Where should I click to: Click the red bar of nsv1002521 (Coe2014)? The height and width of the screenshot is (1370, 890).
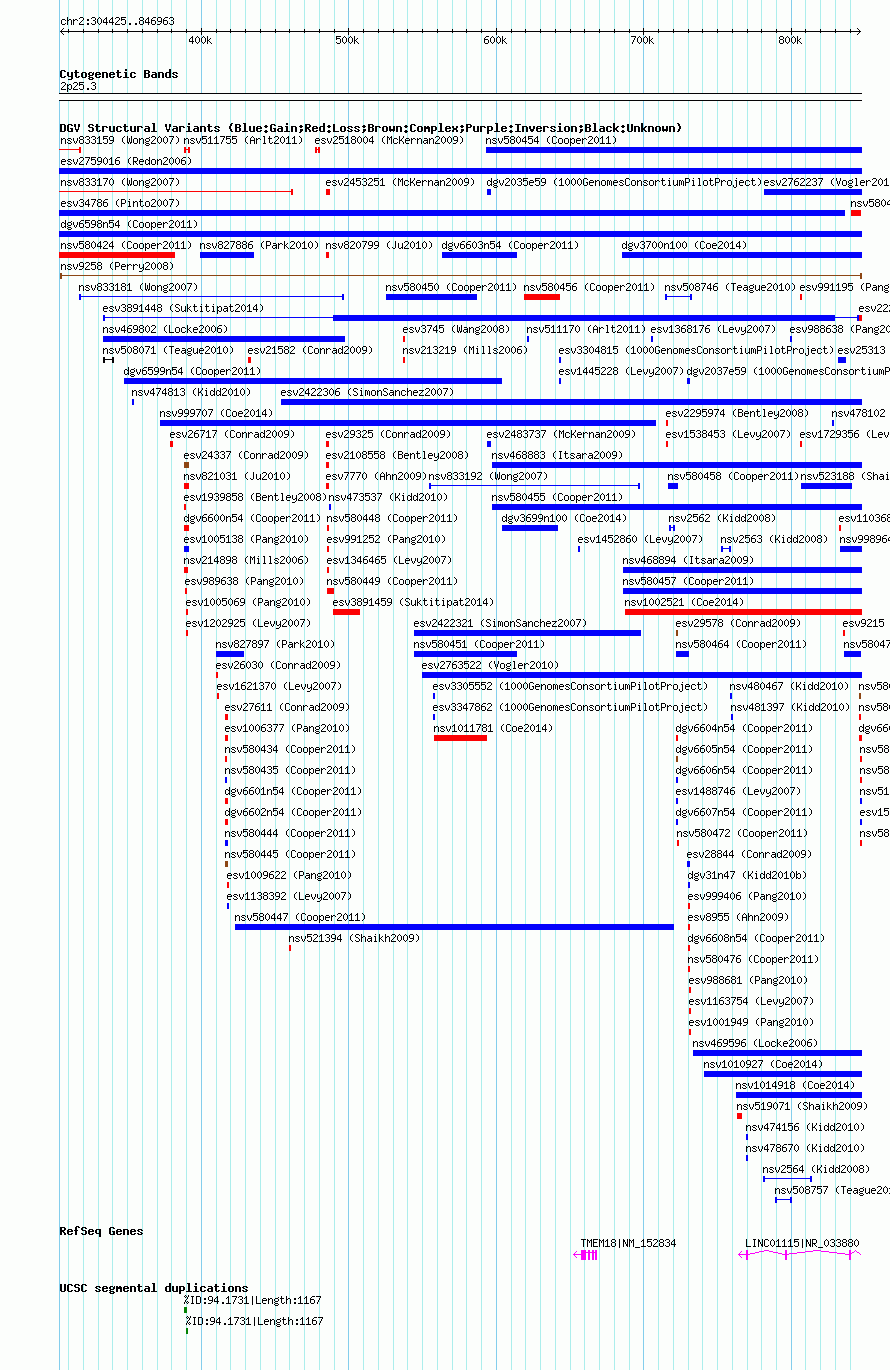click(743, 612)
